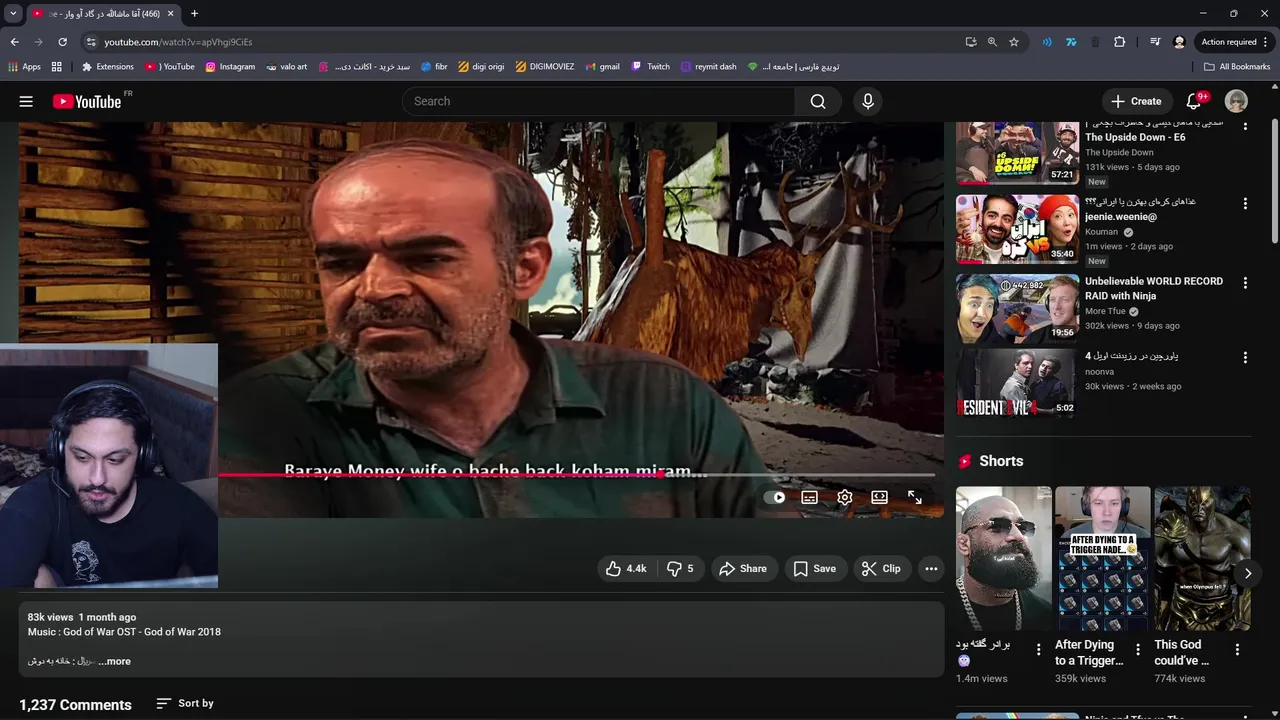Bookmark this page with the star
The image size is (1280, 720).
click(x=1014, y=42)
